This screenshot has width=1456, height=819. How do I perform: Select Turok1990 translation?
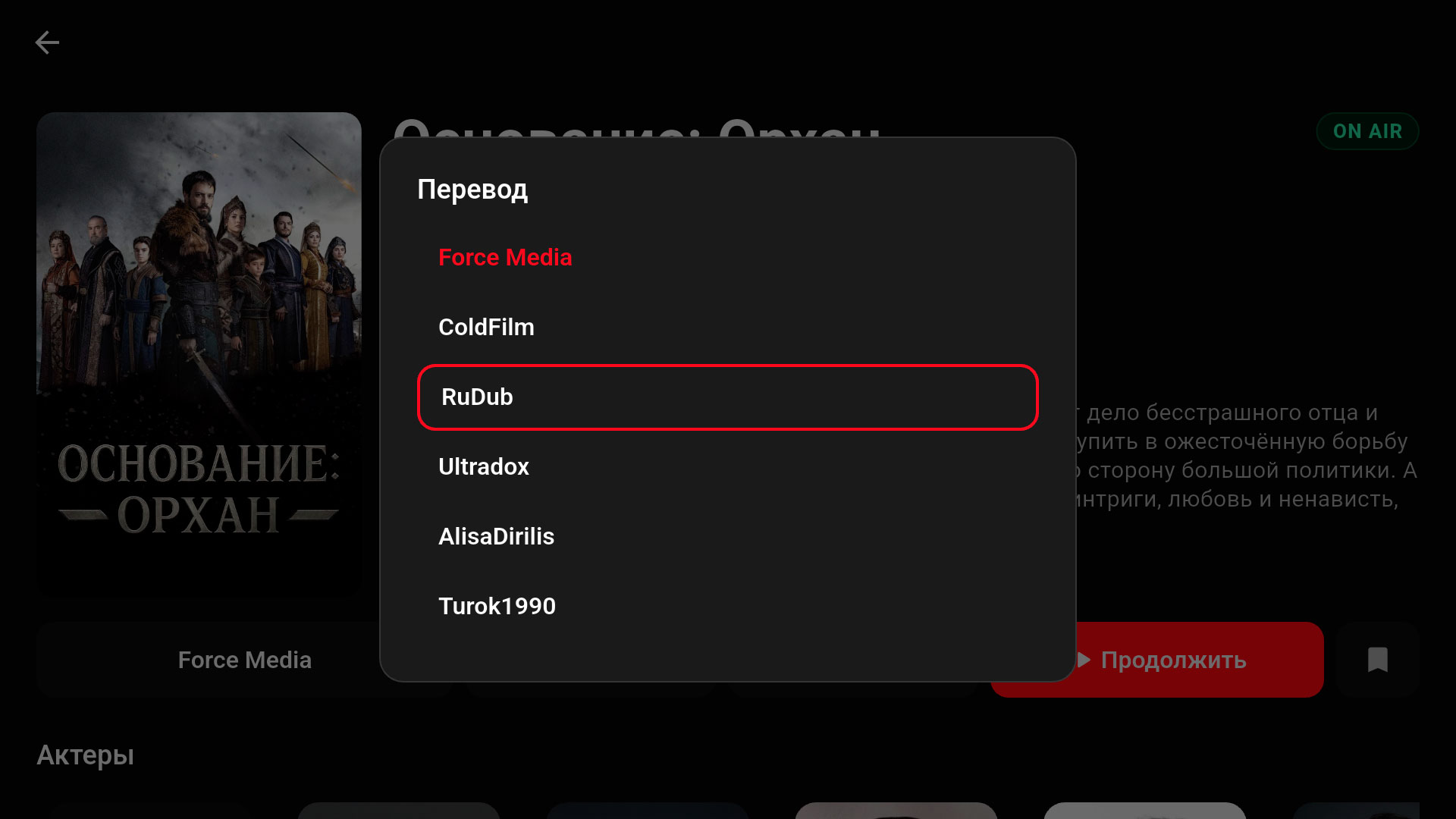pyautogui.click(x=497, y=606)
